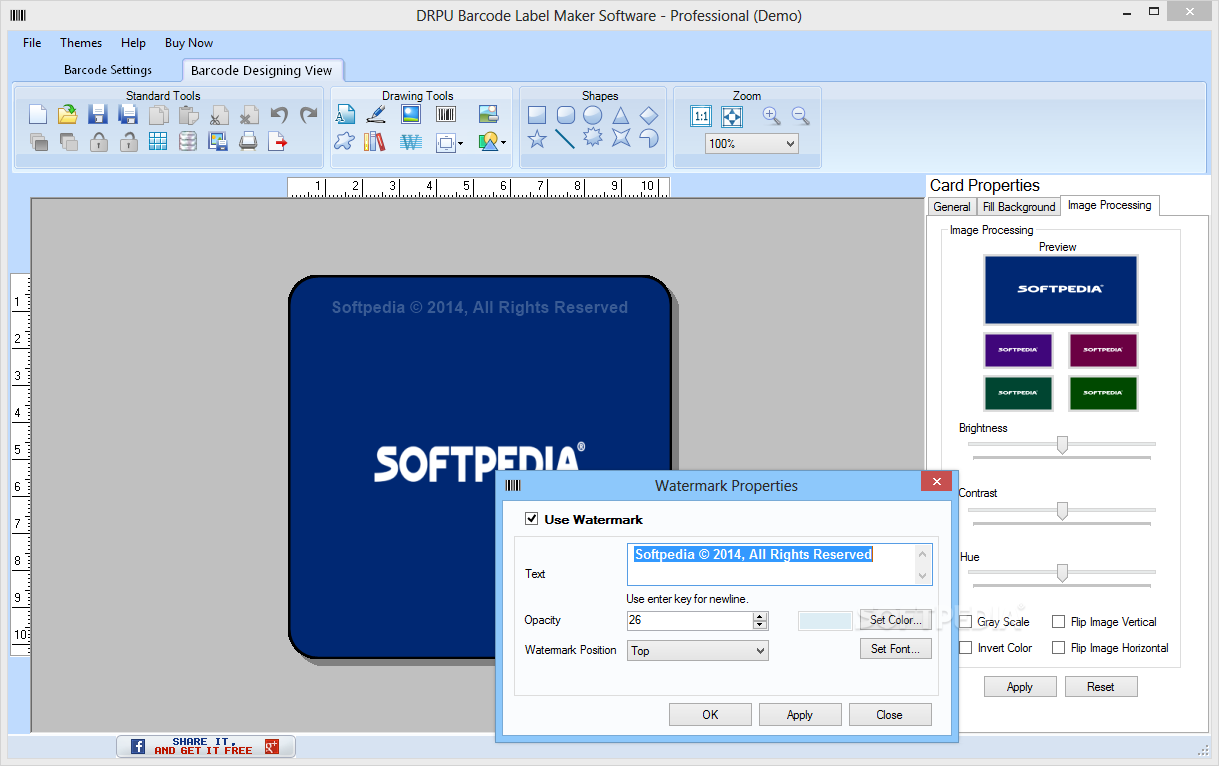This screenshot has height=766, width=1219.
Task: Insert a barcode using the barcode tool
Action: coord(446,115)
